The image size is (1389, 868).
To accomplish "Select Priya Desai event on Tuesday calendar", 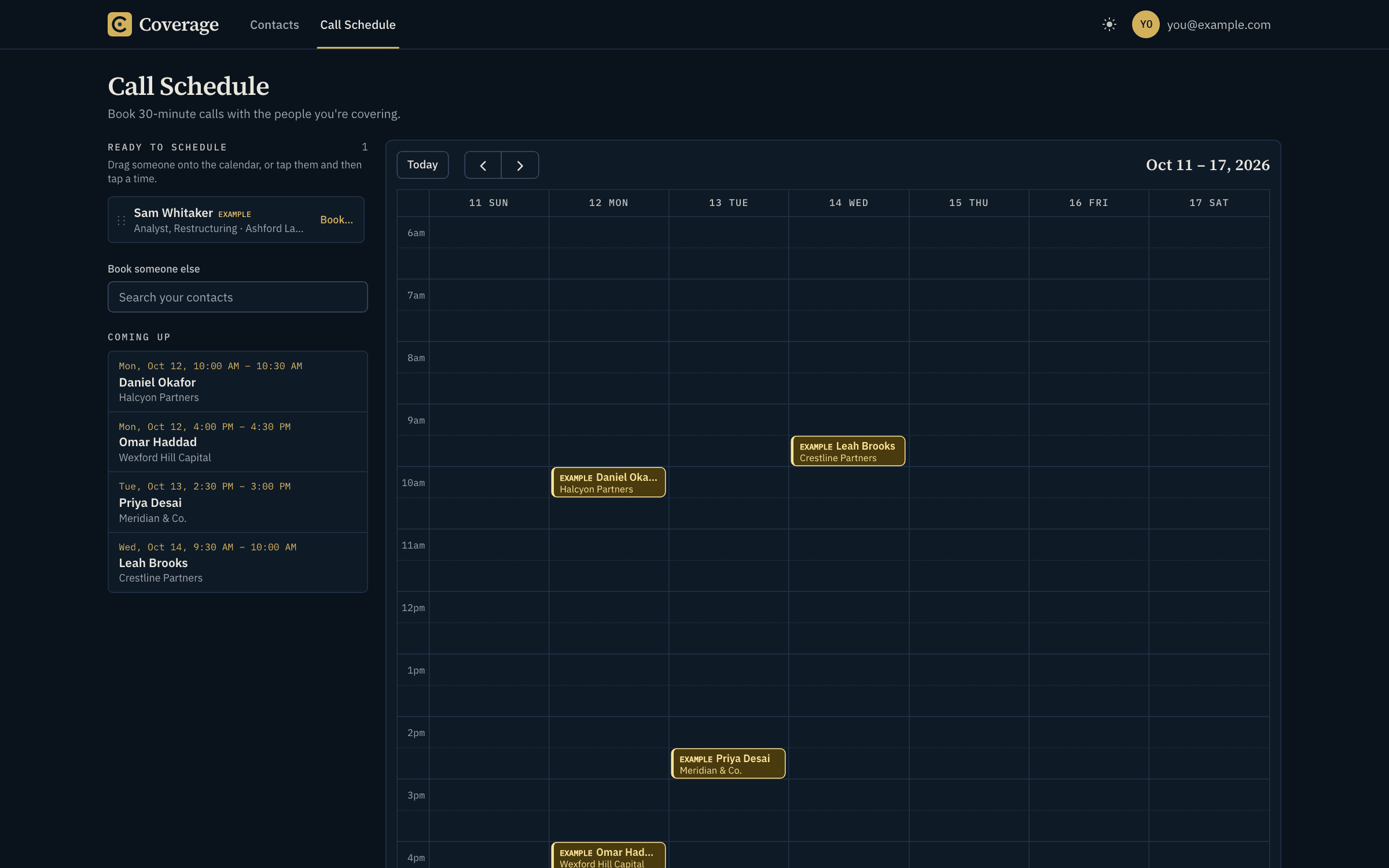I will [728, 764].
